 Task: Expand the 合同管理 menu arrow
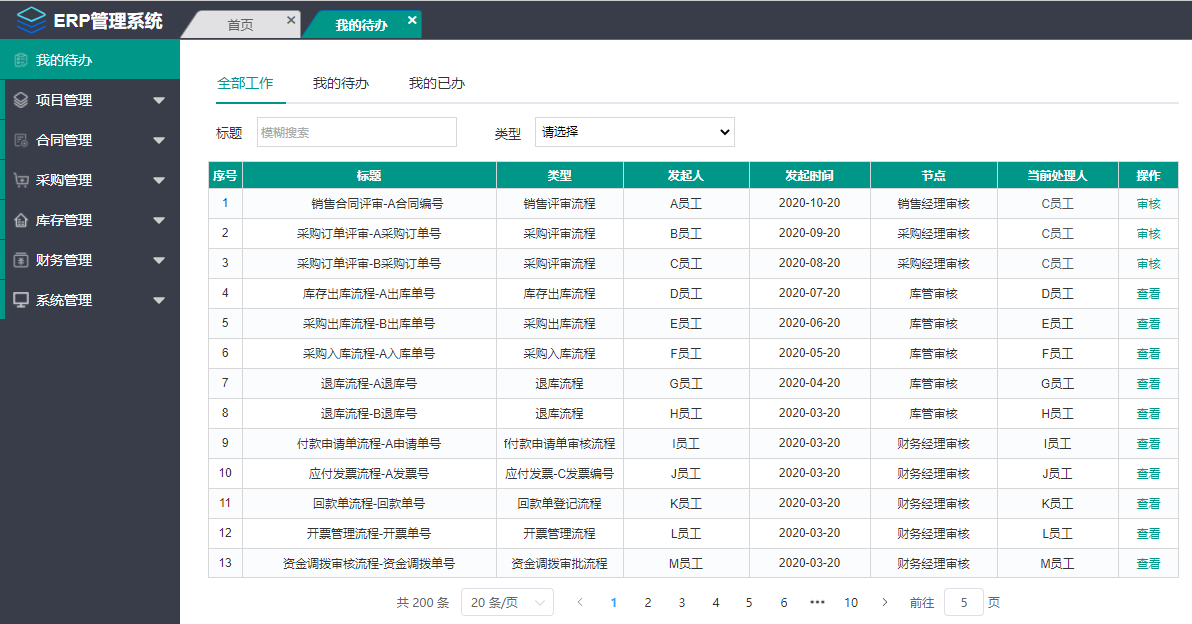[x=159, y=140]
